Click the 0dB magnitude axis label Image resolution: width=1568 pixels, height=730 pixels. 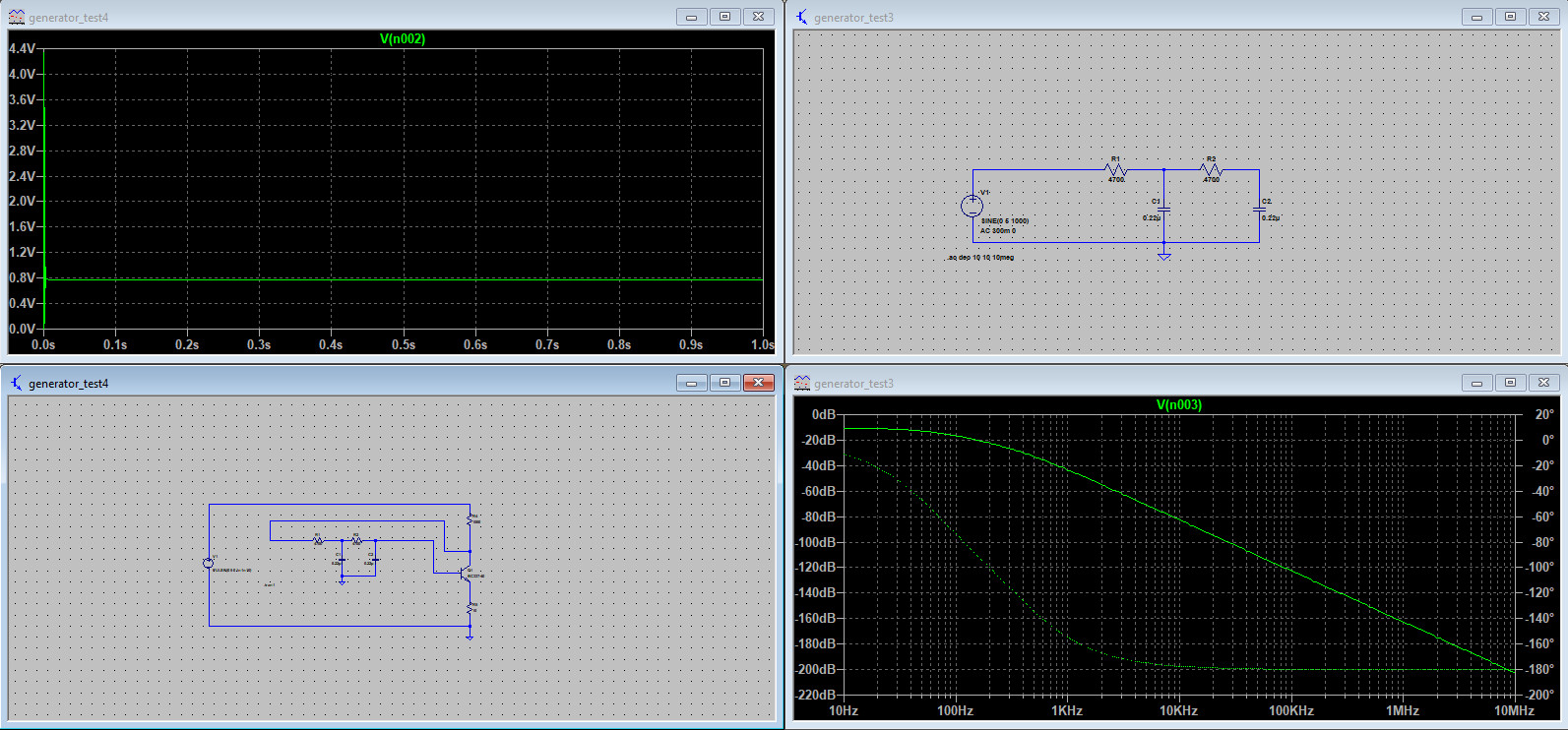(823, 414)
